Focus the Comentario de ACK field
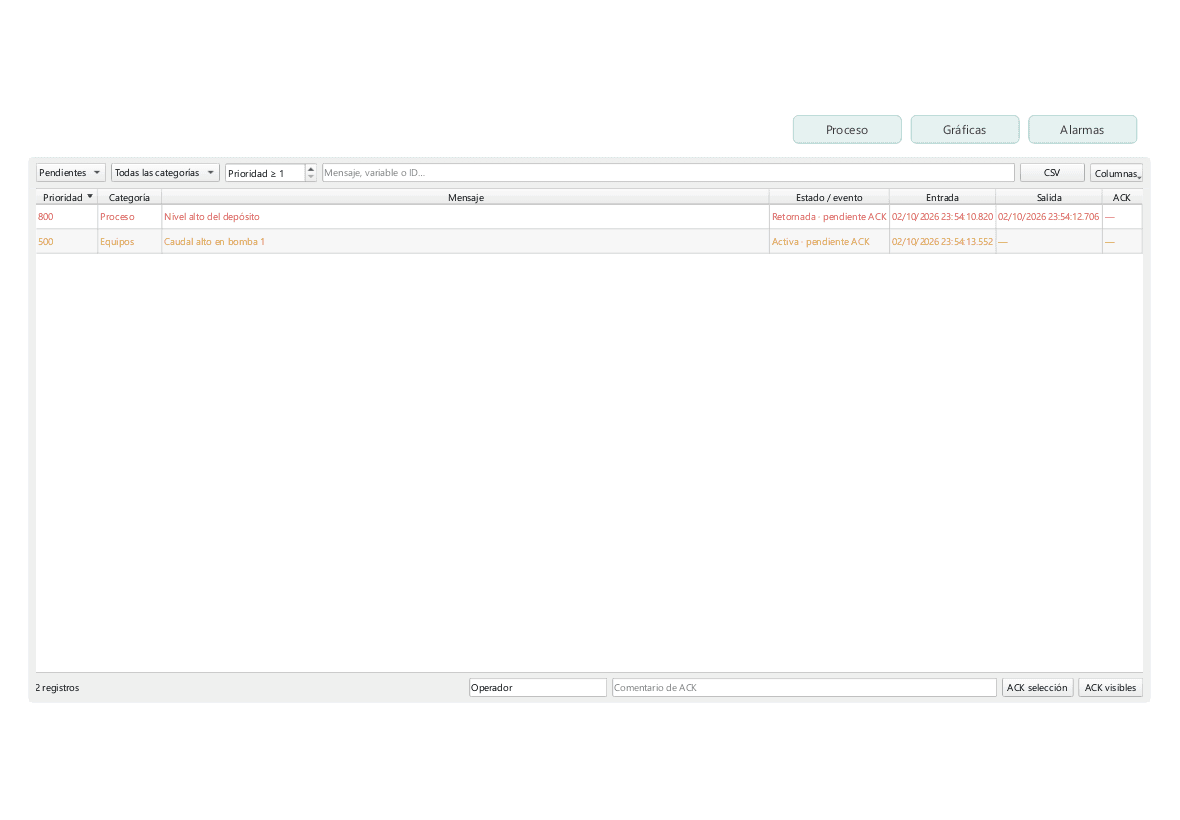The image size is (1180, 820). coord(804,688)
